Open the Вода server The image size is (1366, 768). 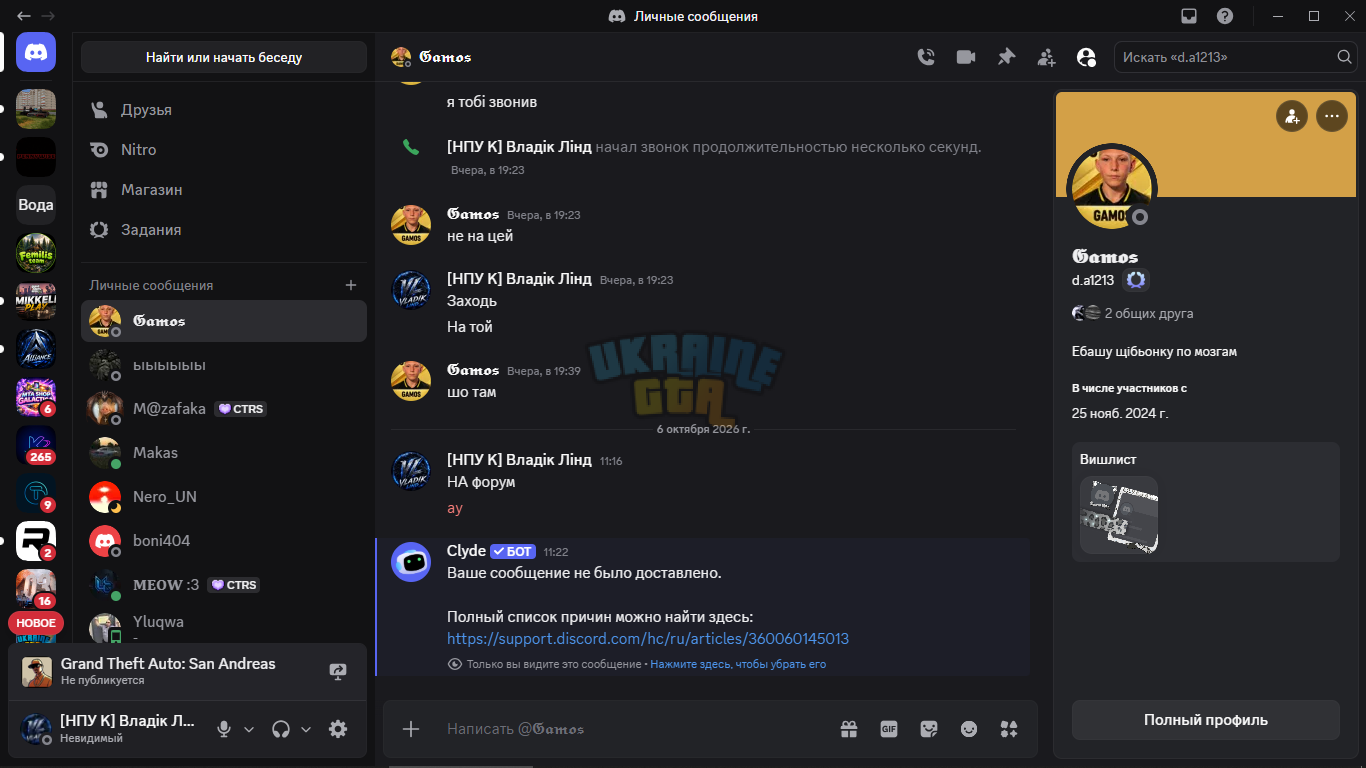[36, 205]
